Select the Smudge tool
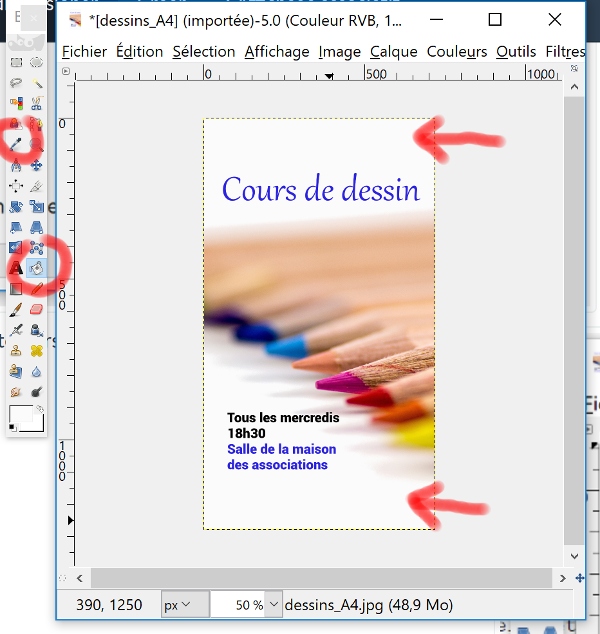 (x=16, y=392)
